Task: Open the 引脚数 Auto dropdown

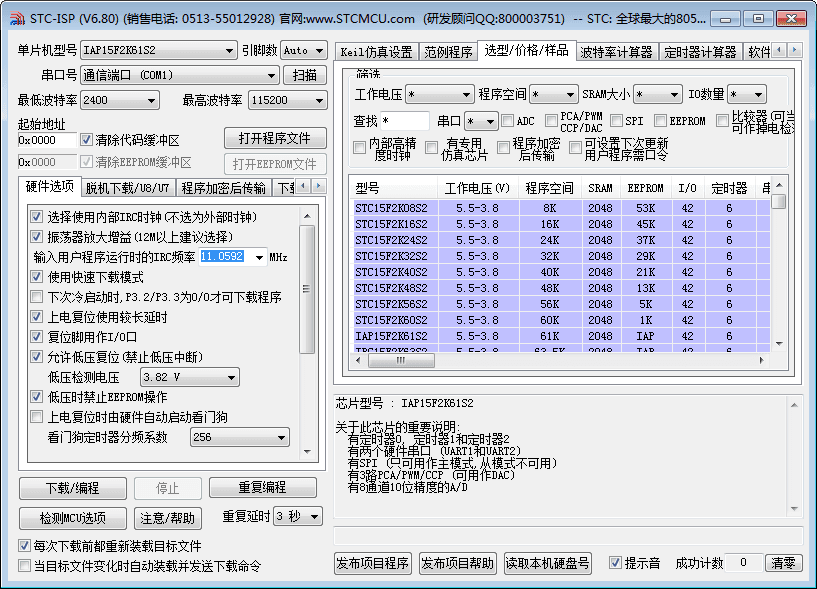Action: pos(304,50)
